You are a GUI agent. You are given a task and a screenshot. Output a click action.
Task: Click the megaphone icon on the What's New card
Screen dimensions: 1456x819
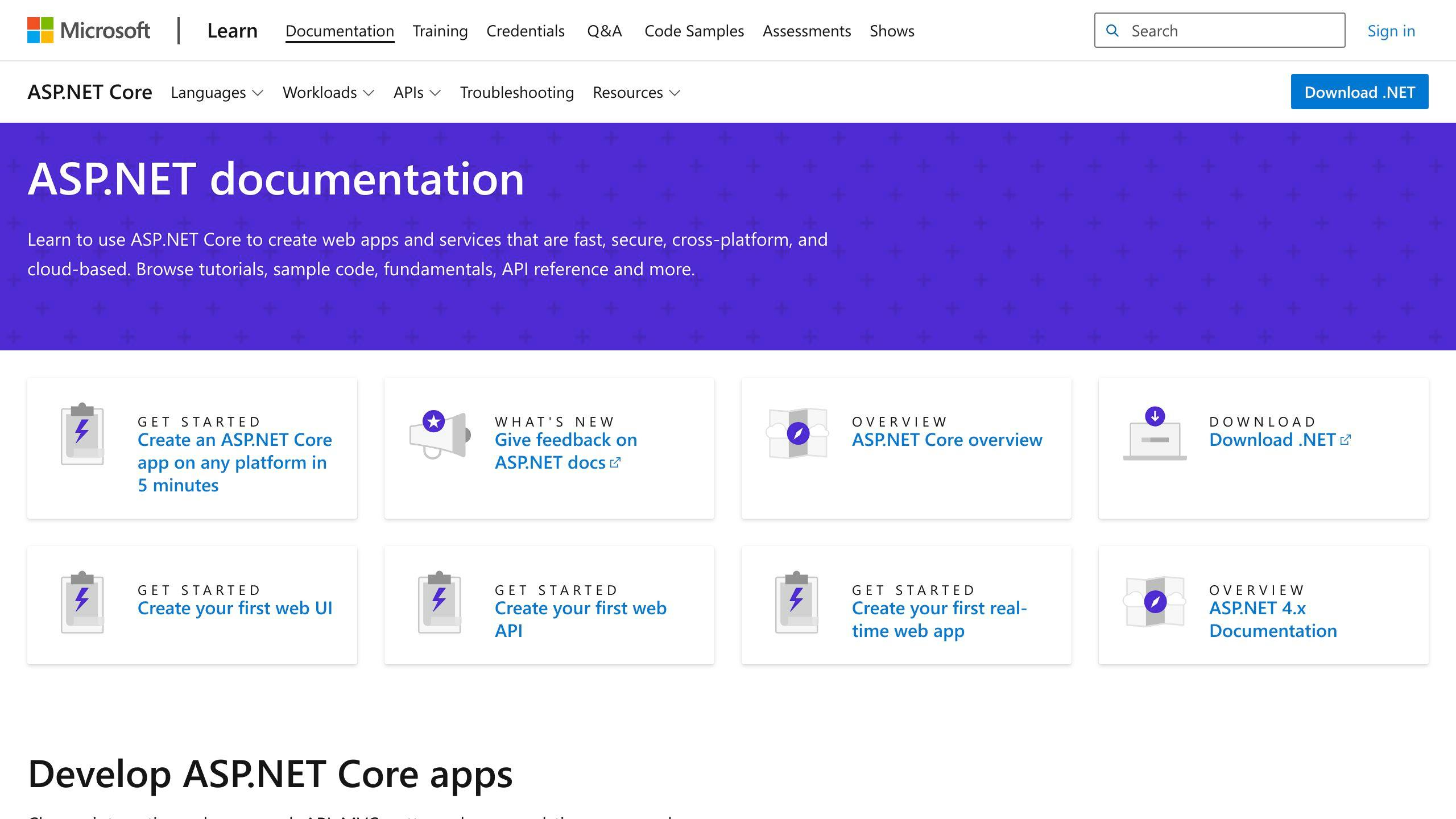439,433
